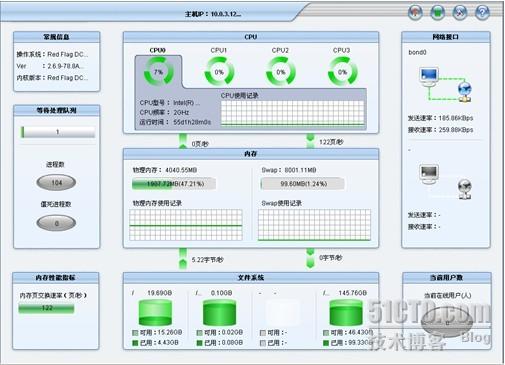Screen dimensions: 505x365
Task: Click the current users gauge dial
Action: pos(447,321)
